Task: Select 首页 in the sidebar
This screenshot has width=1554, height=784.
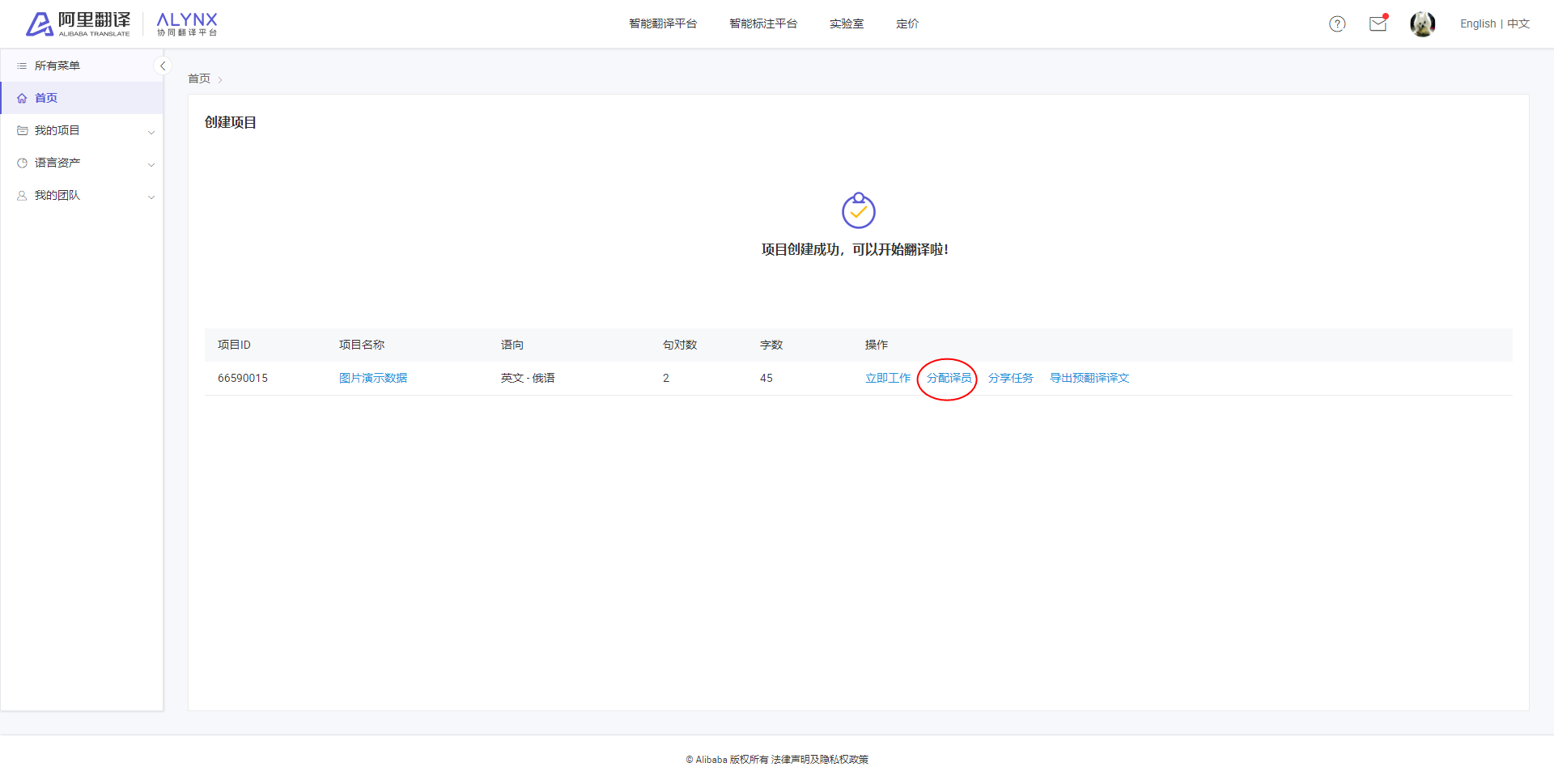Action: (x=82, y=98)
